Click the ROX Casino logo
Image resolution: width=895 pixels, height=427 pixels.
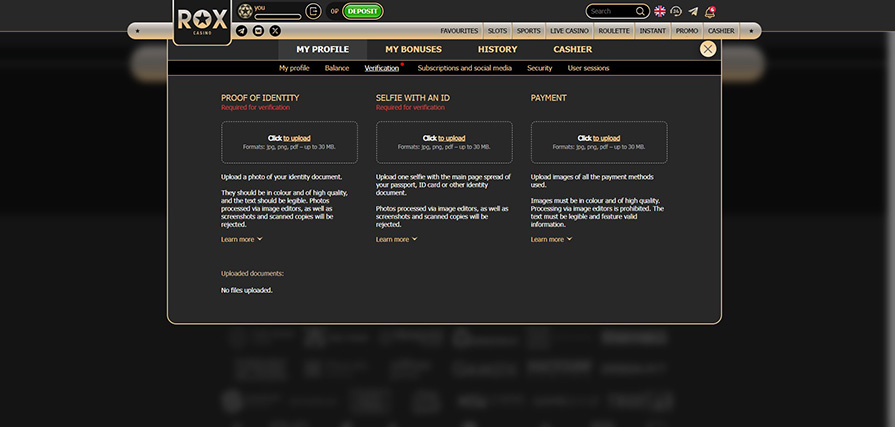tap(202, 21)
